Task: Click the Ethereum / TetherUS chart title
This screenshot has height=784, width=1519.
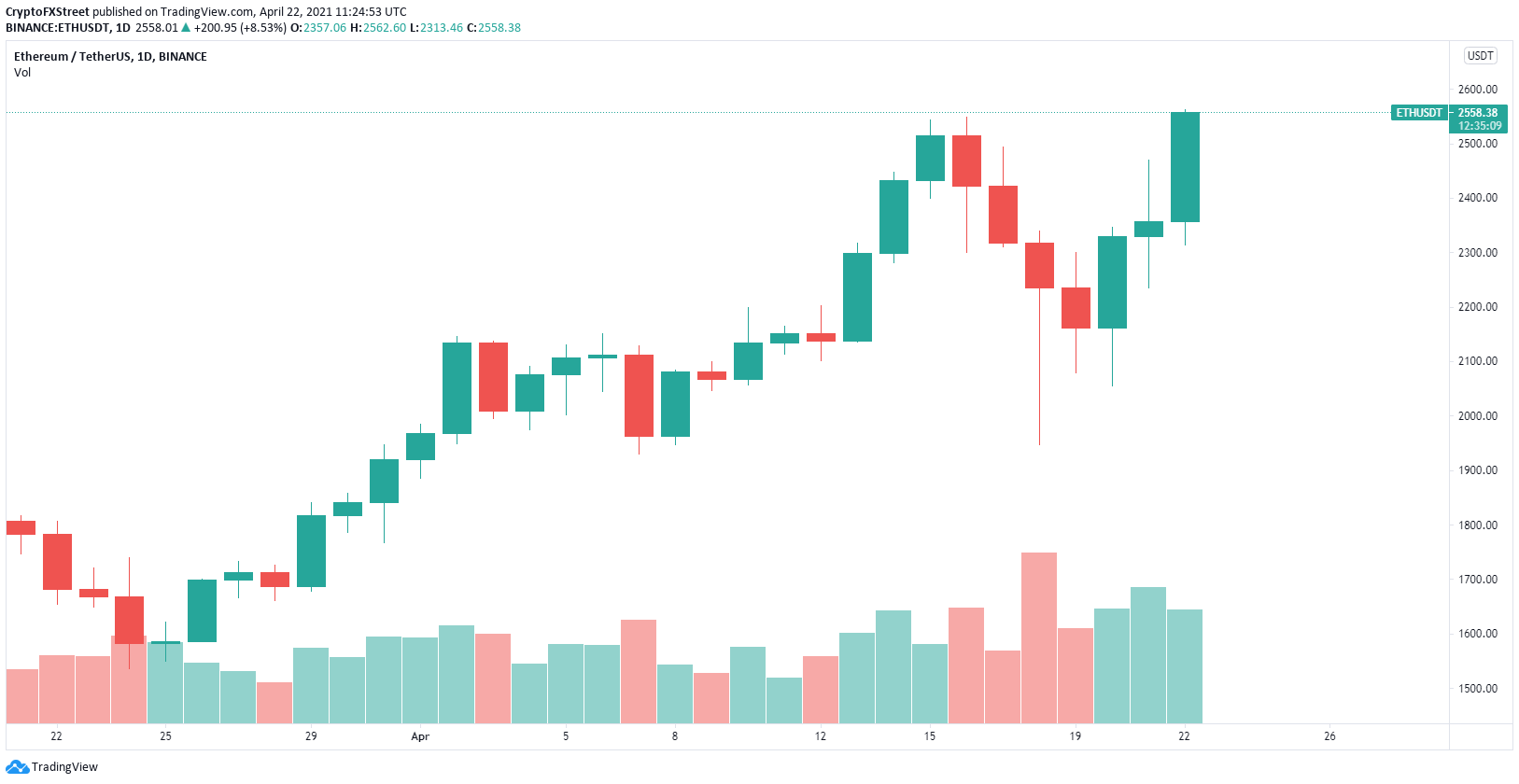Action: pos(110,57)
